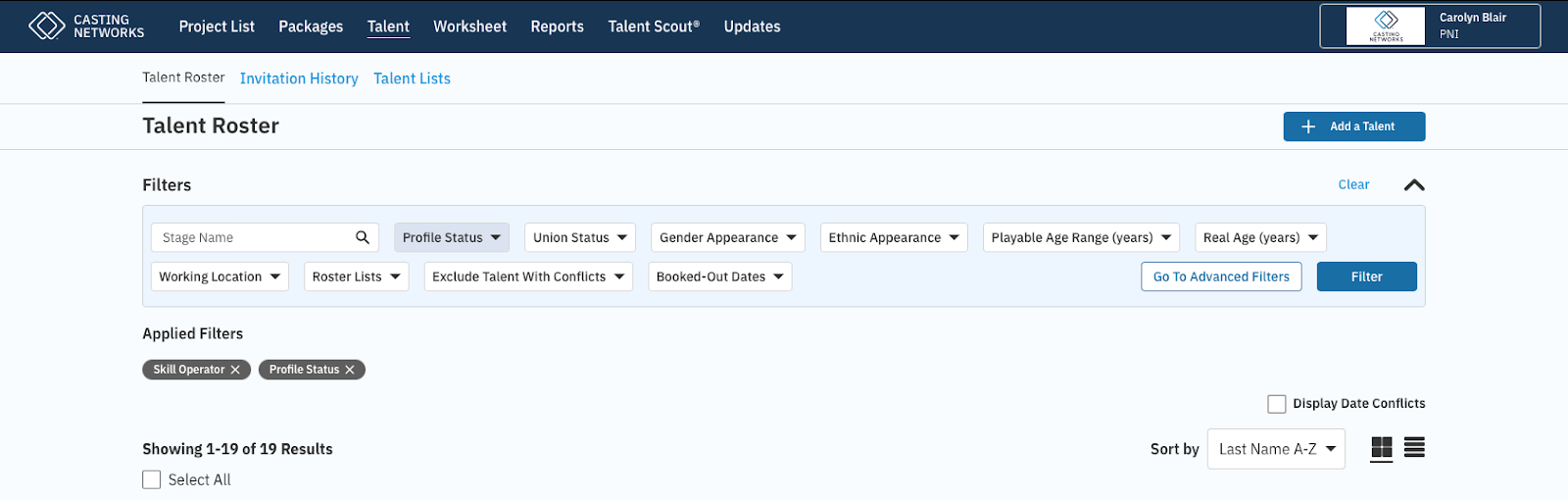Remove the Skill Operator applied filter
This screenshot has height=500, width=1568.
pyautogui.click(x=235, y=370)
